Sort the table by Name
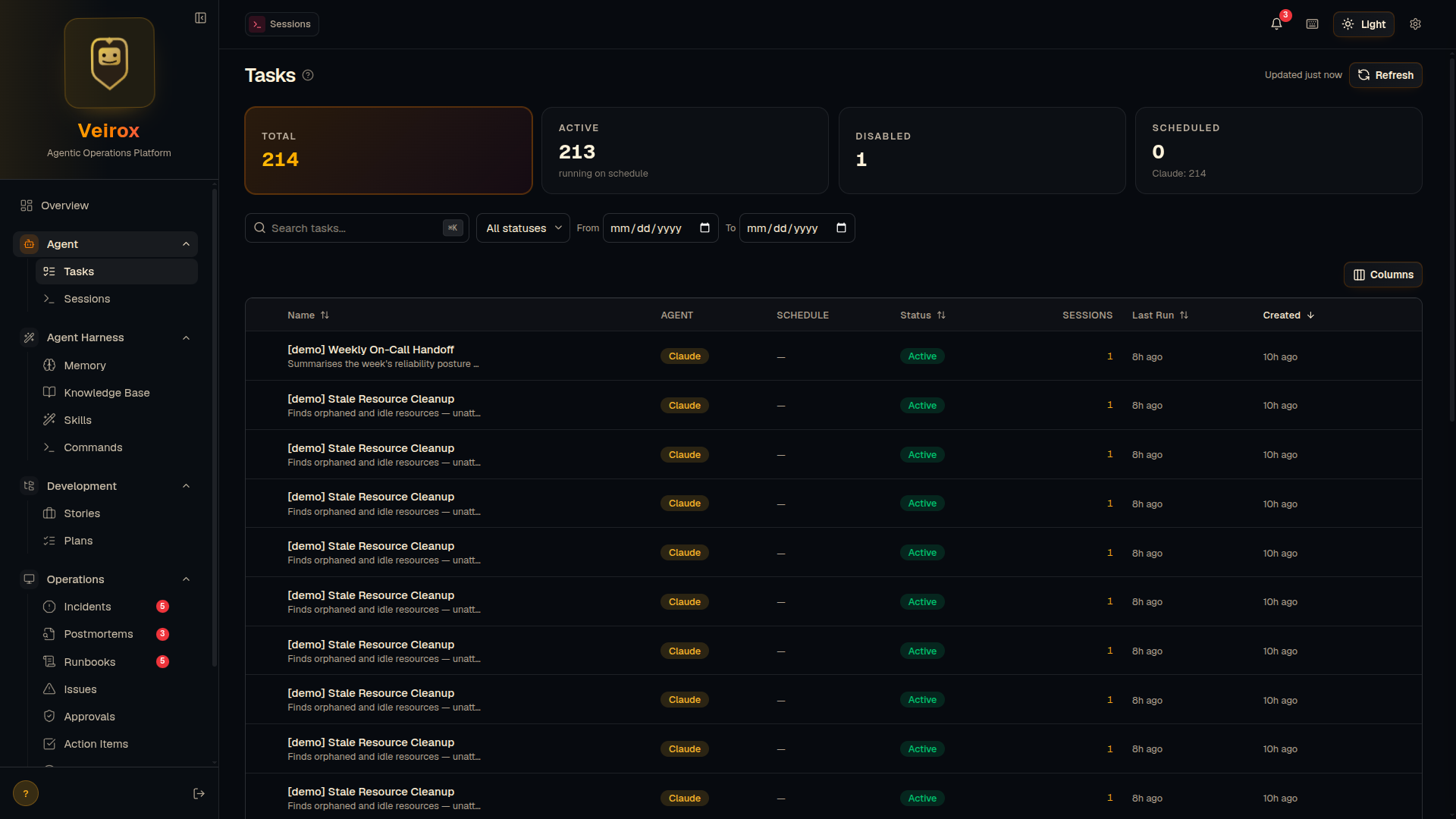Screen dimensions: 1456x819 coord(308,315)
